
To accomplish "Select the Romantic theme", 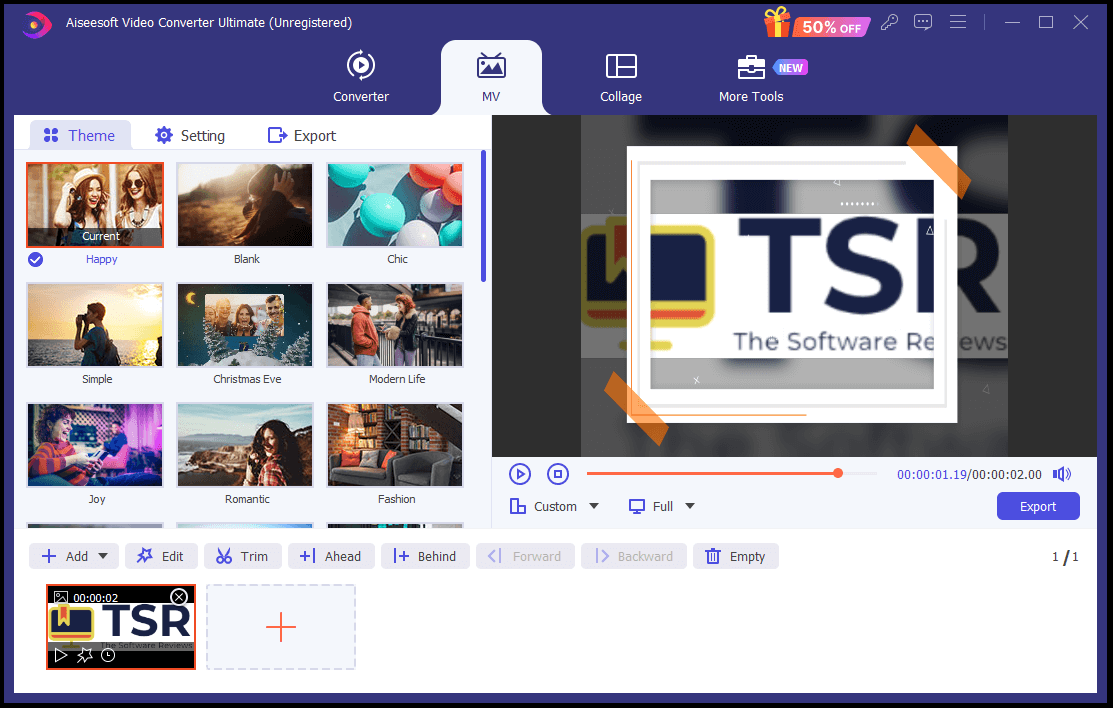I will click(245, 445).
